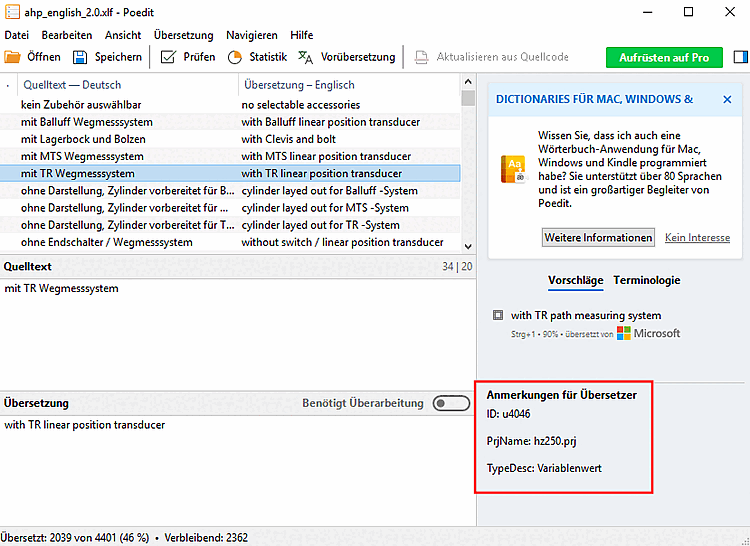This screenshot has height=546, width=750.
Task: Sort by Quelltext — Deutsch column header
Action: pyautogui.click(x=127, y=85)
